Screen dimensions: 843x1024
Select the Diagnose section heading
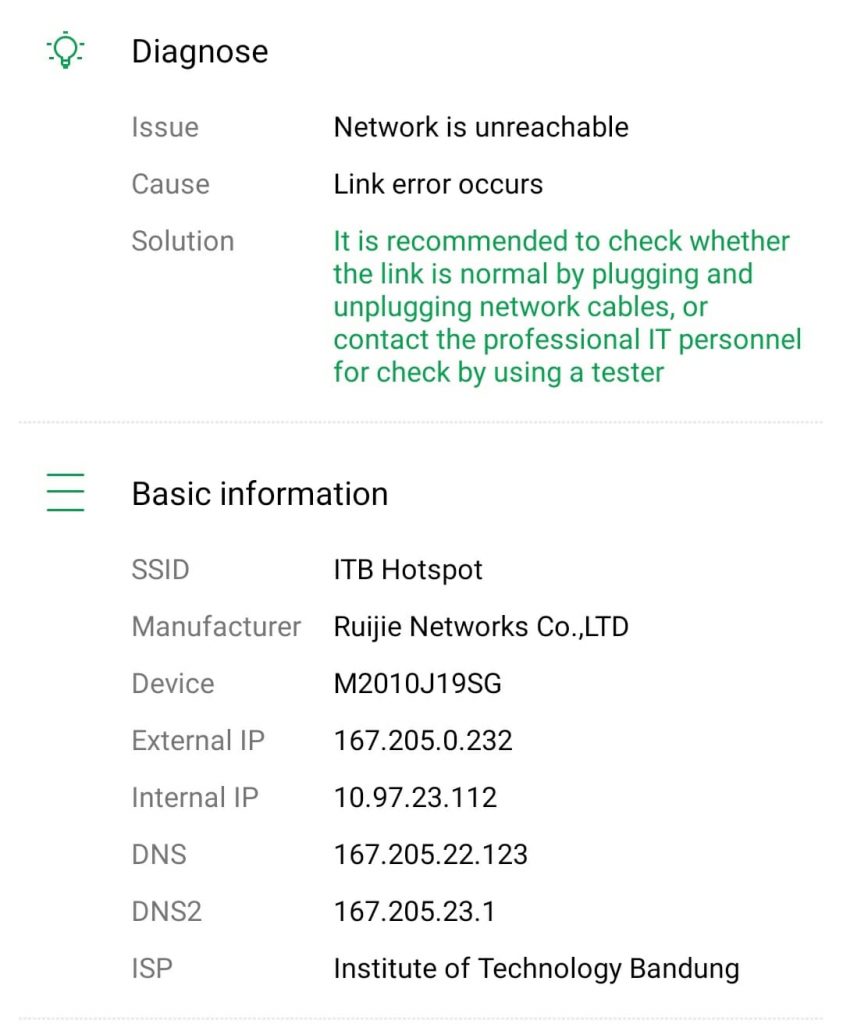coord(200,52)
